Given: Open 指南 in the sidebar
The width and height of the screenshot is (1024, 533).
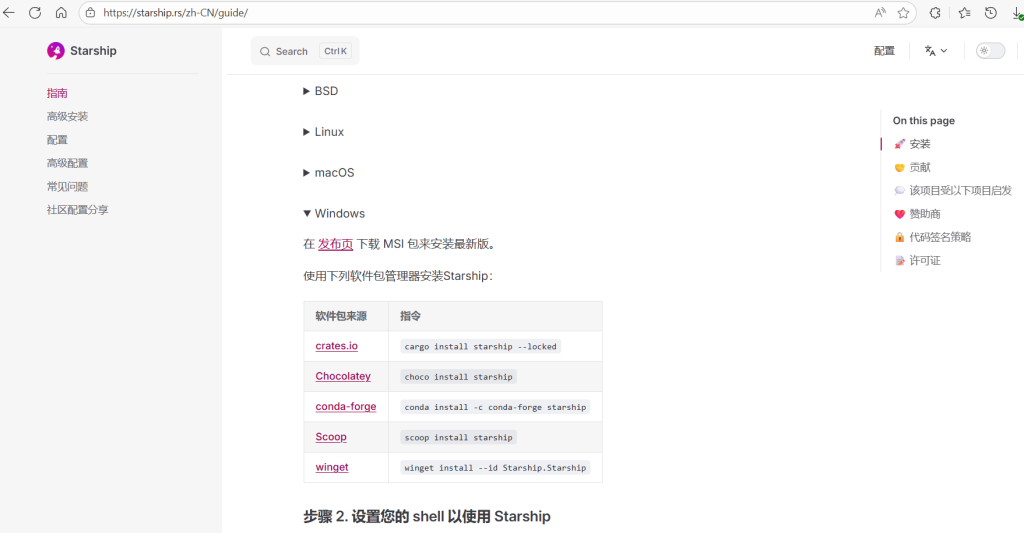Looking at the screenshot, I should 57,93.
